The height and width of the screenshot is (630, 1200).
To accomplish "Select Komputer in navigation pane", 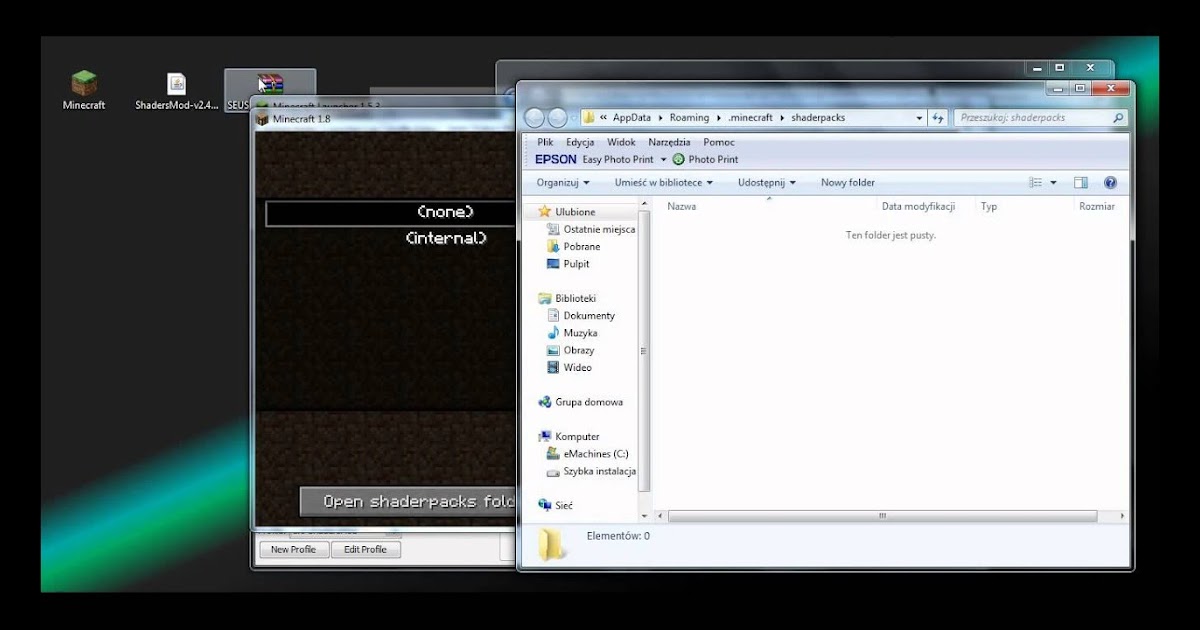I will 568,437.
